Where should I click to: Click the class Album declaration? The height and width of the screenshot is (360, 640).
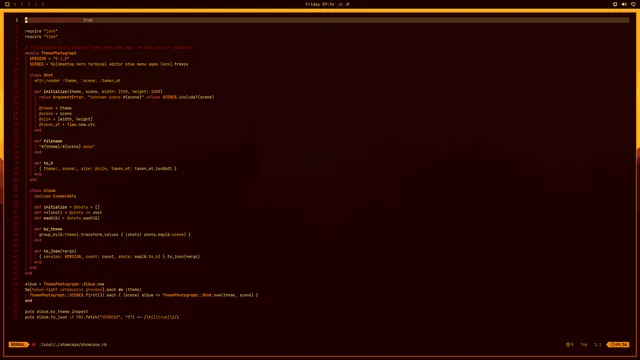click(x=42, y=191)
